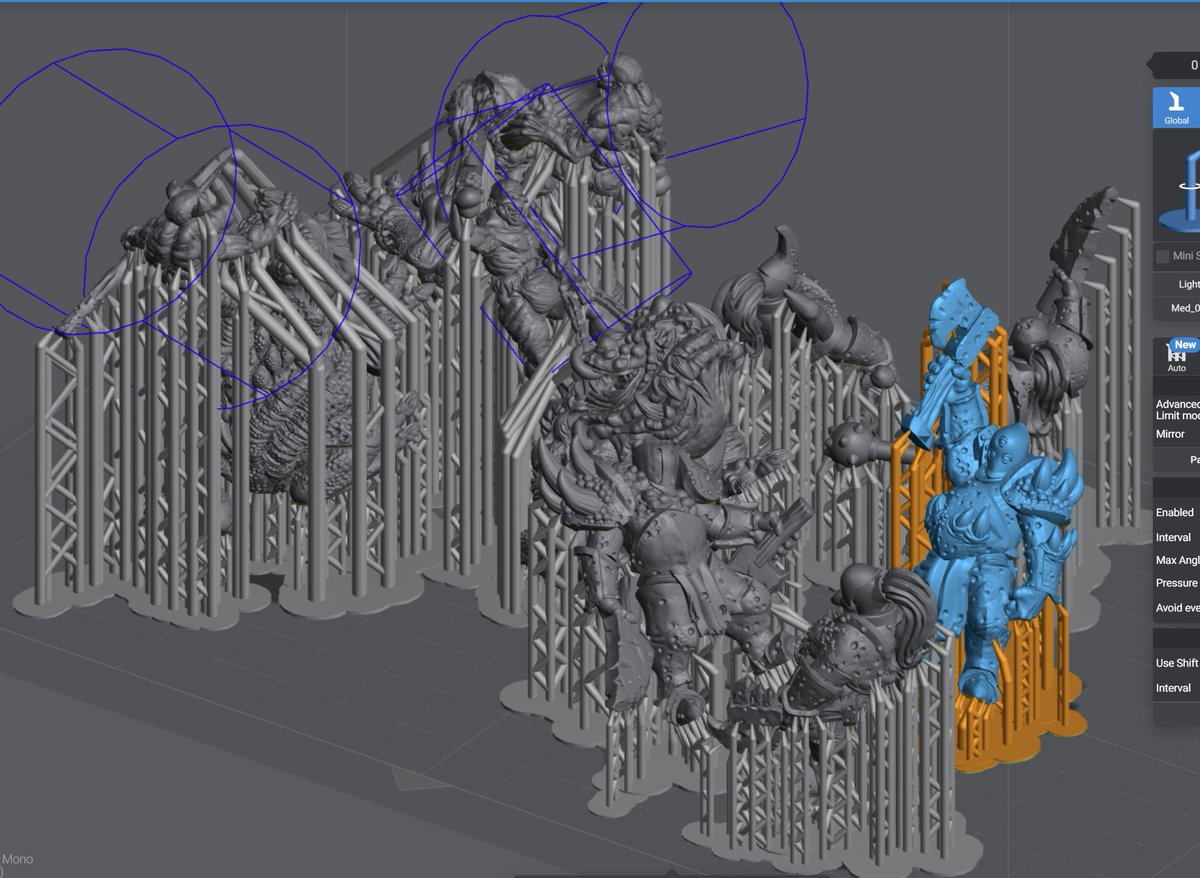Click the Enabled setting label

coord(1175,512)
